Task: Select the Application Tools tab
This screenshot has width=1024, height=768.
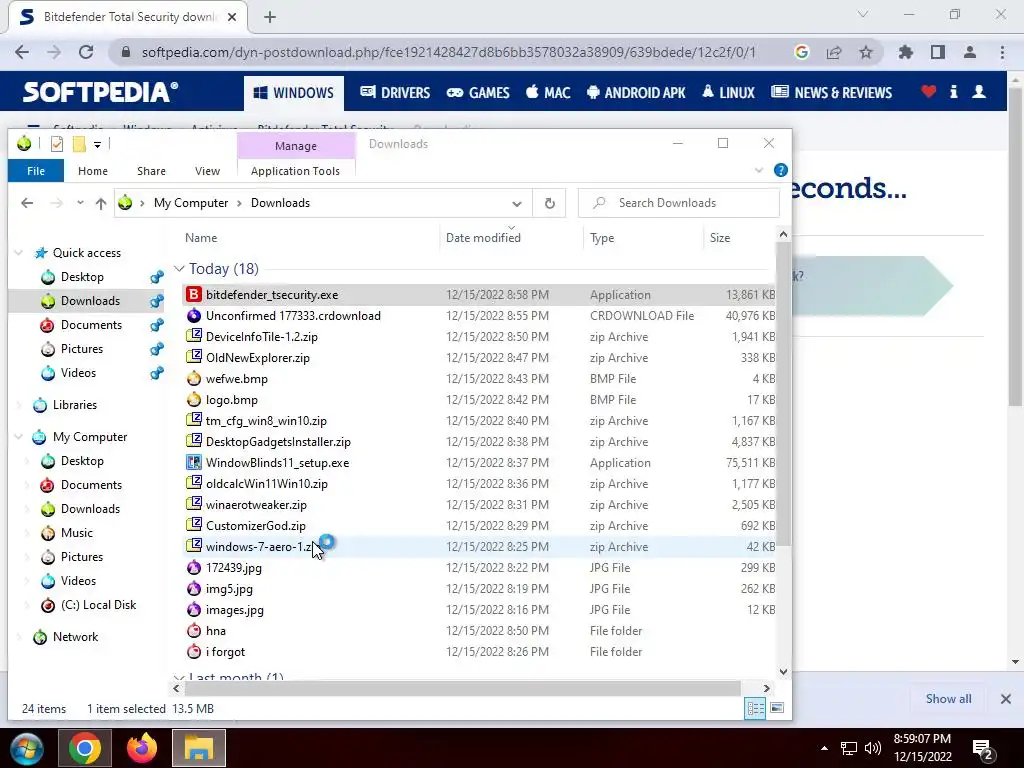Action: tap(295, 170)
